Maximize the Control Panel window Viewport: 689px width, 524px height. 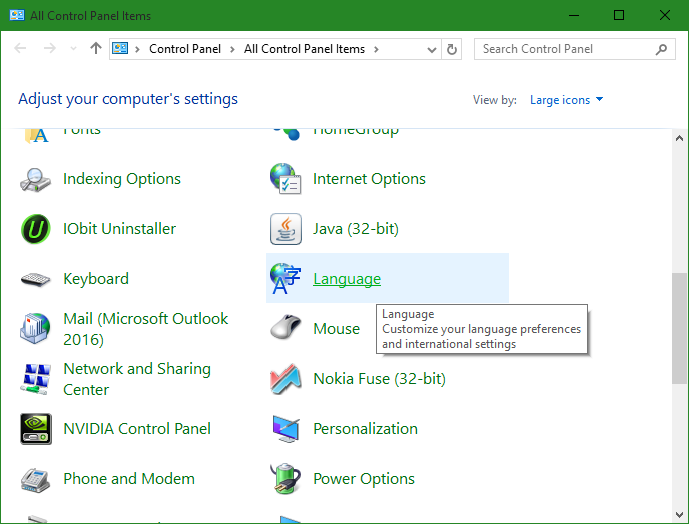tap(619, 15)
